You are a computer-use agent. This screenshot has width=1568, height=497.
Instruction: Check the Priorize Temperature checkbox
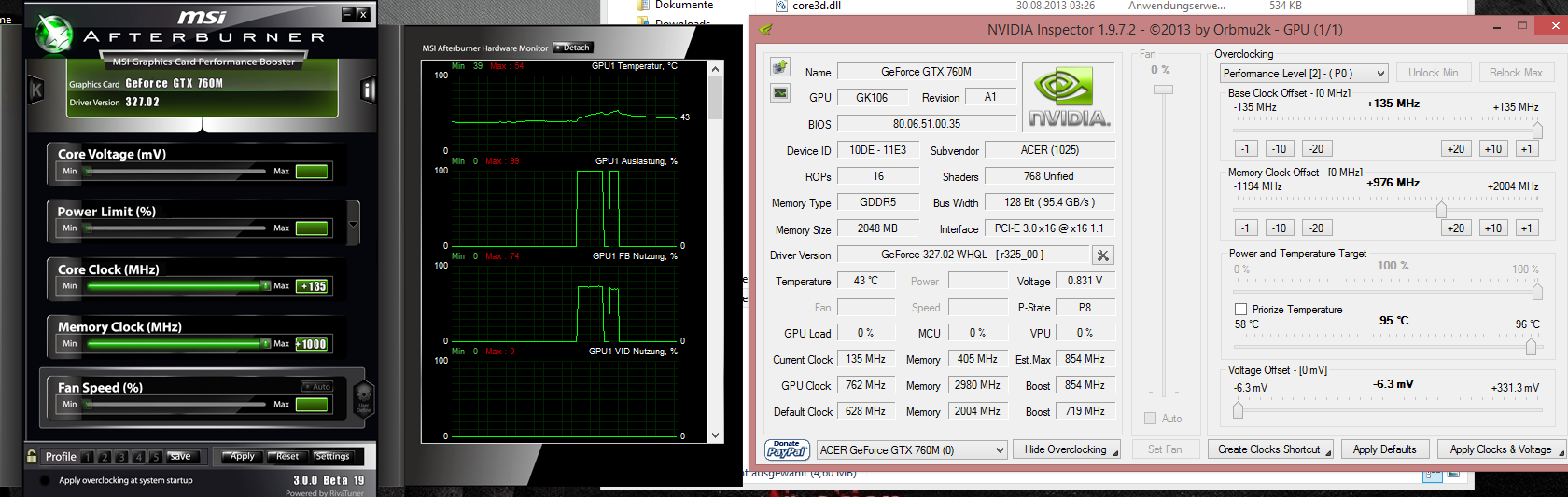(1240, 309)
